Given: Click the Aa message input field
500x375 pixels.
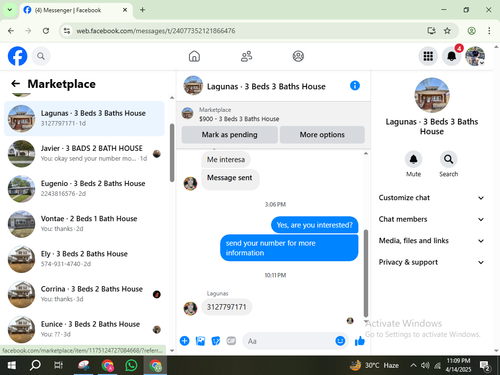Looking at the screenshot, I should pyautogui.click(x=288, y=341).
